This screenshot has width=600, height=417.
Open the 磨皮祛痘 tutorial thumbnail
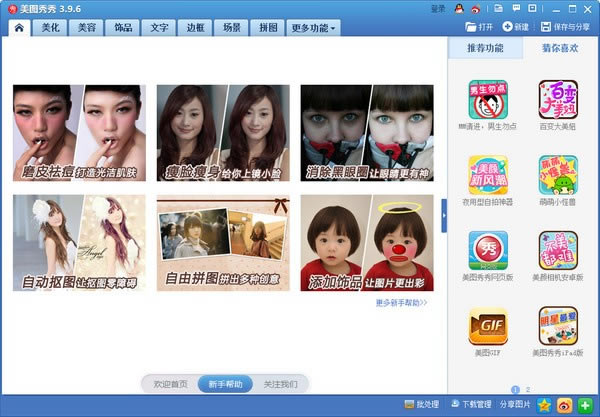pyautogui.click(x=77, y=133)
